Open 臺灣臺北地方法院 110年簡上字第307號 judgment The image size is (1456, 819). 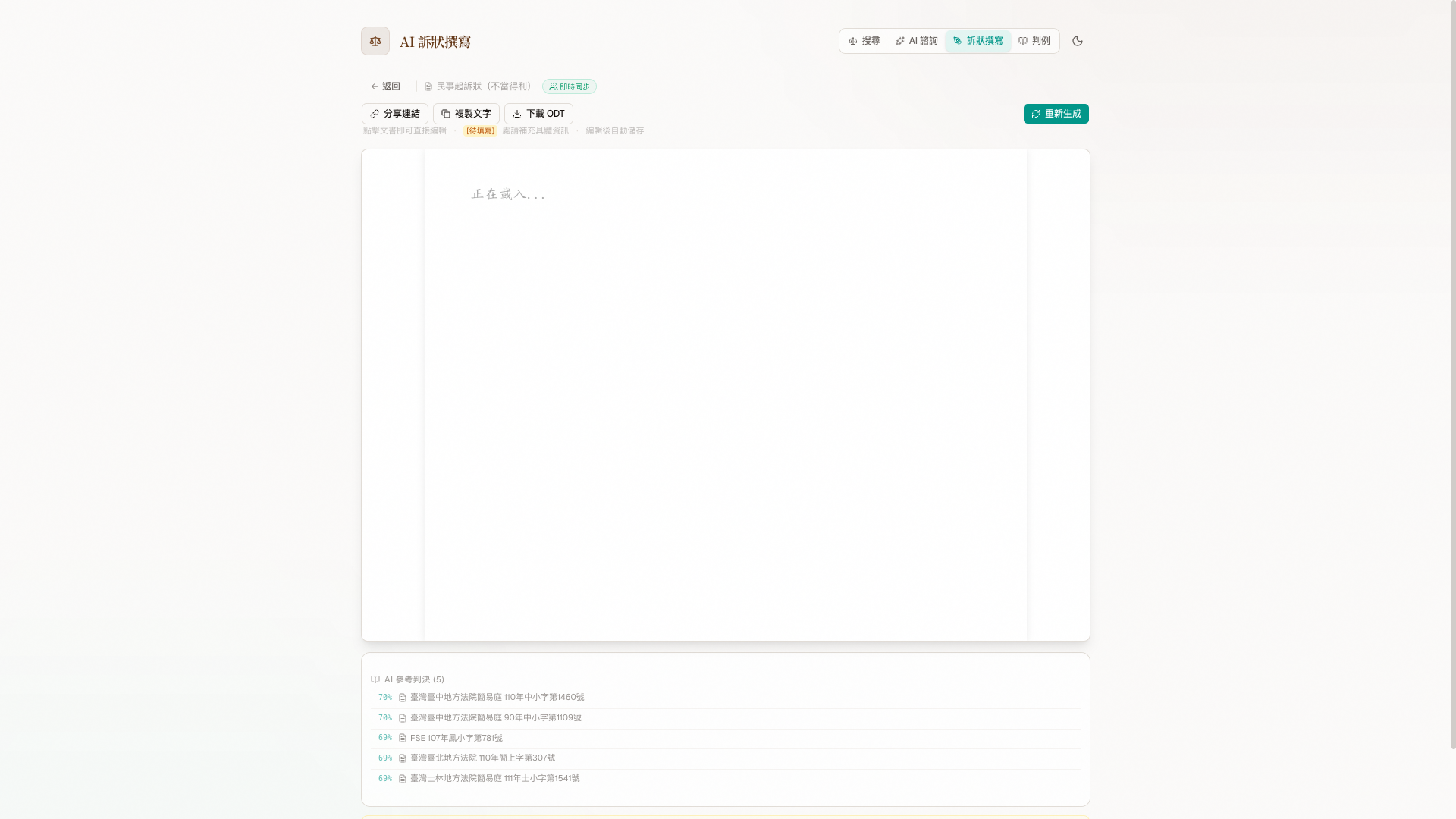(482, 758)
